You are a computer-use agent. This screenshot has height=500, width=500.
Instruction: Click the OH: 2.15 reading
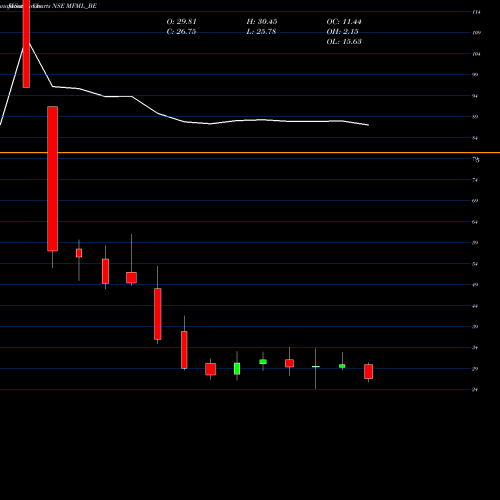point(342,32)
